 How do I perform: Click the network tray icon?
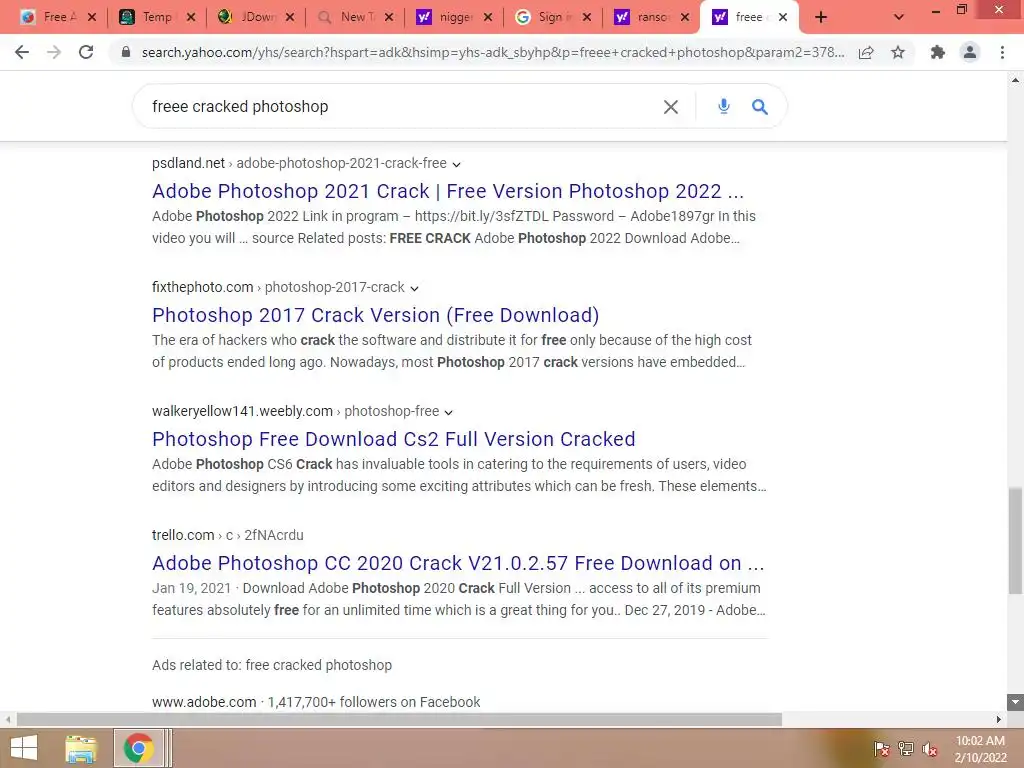[906, 749]
